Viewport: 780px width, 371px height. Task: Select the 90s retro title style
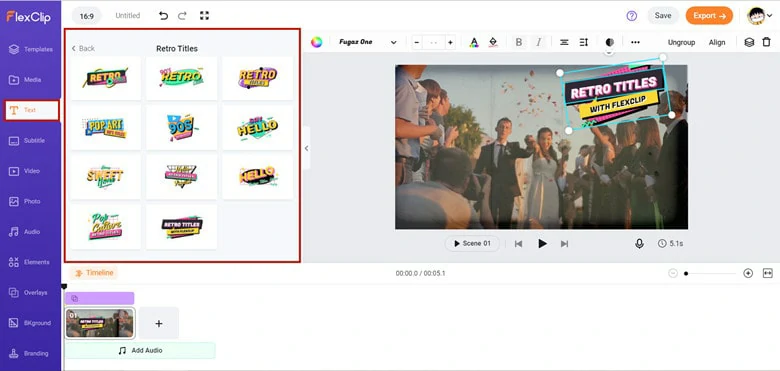(x=182, y=128)
